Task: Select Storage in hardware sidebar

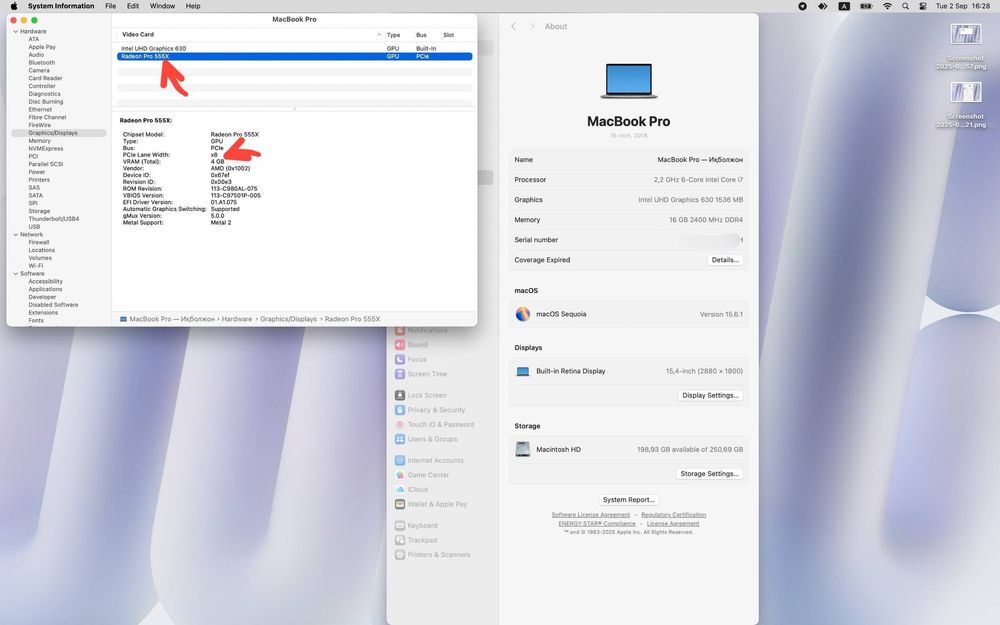Action: [x=39, y=211]
